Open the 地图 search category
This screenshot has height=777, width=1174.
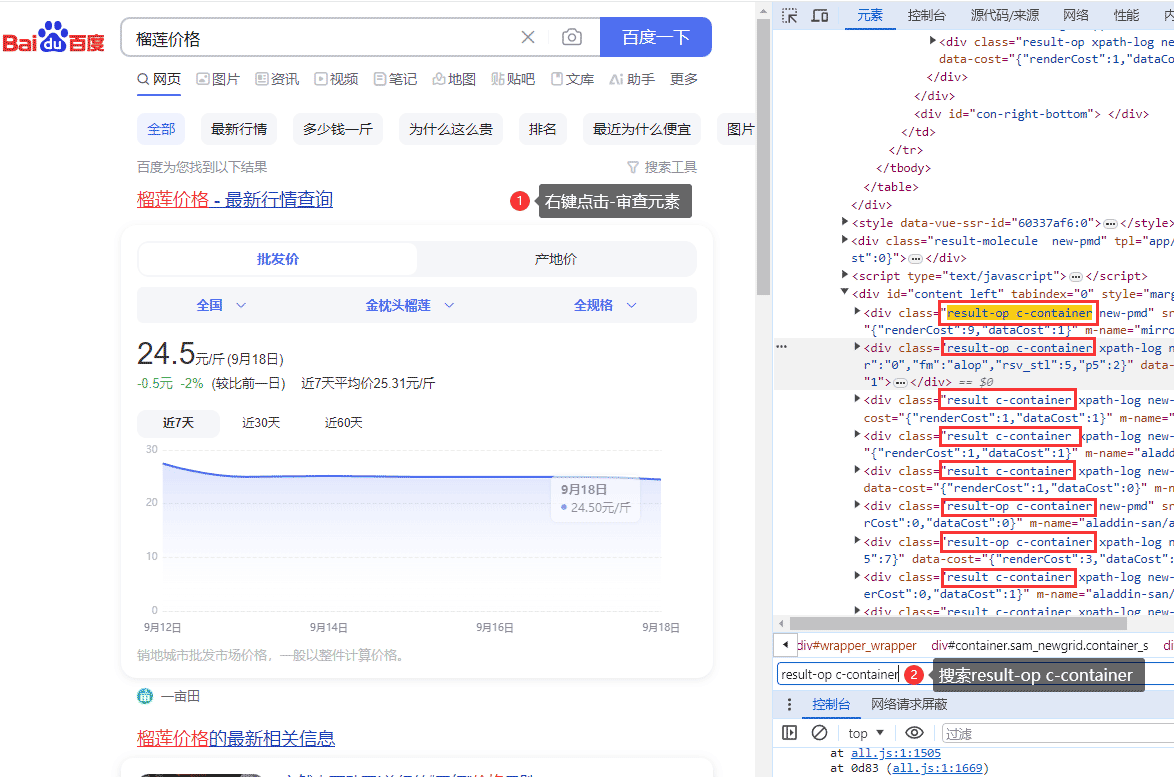[x=454, y=79]
